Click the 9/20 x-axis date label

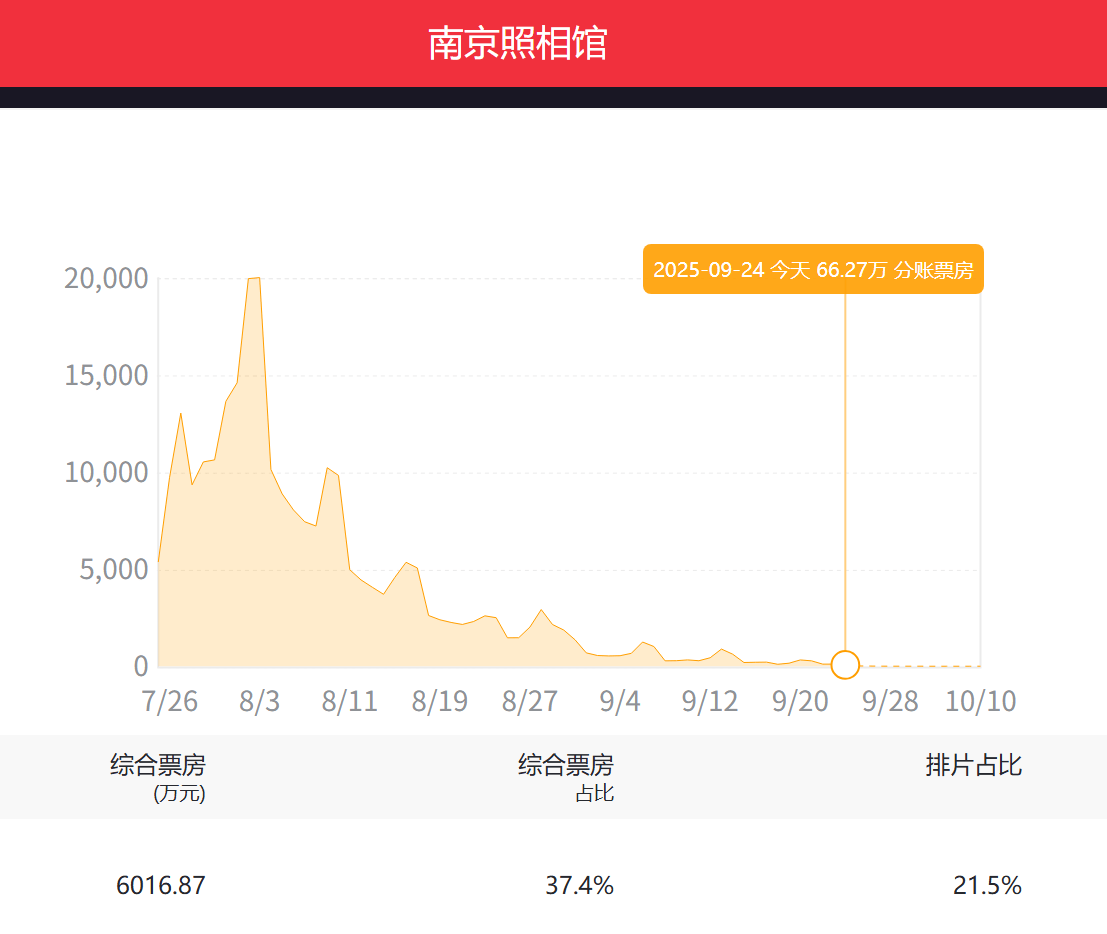click(799, 701)
